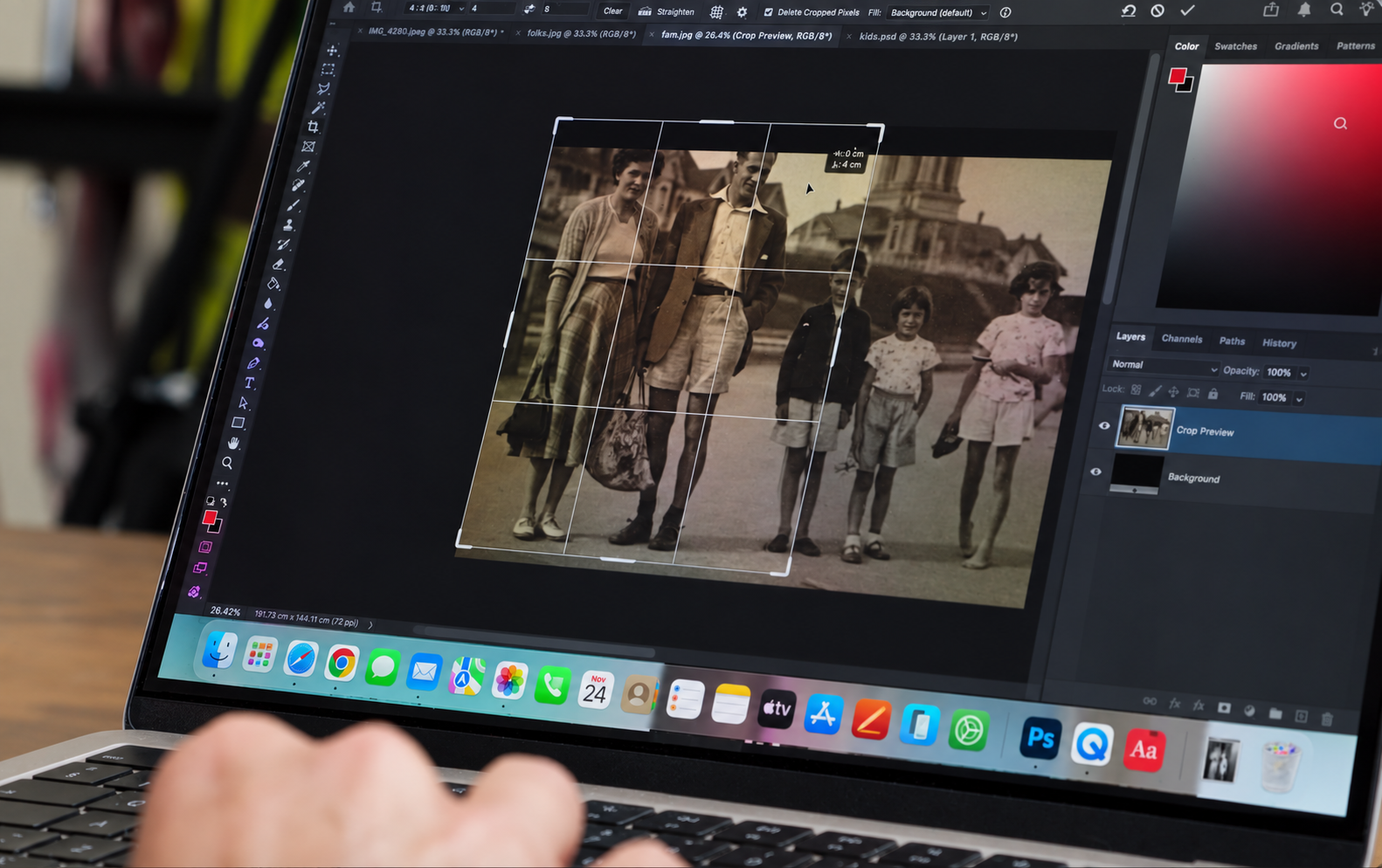Cancel the crop operation icon
Image resolution: width=1382 pixels, height=868 pixels.
(x=1157, y=10)
